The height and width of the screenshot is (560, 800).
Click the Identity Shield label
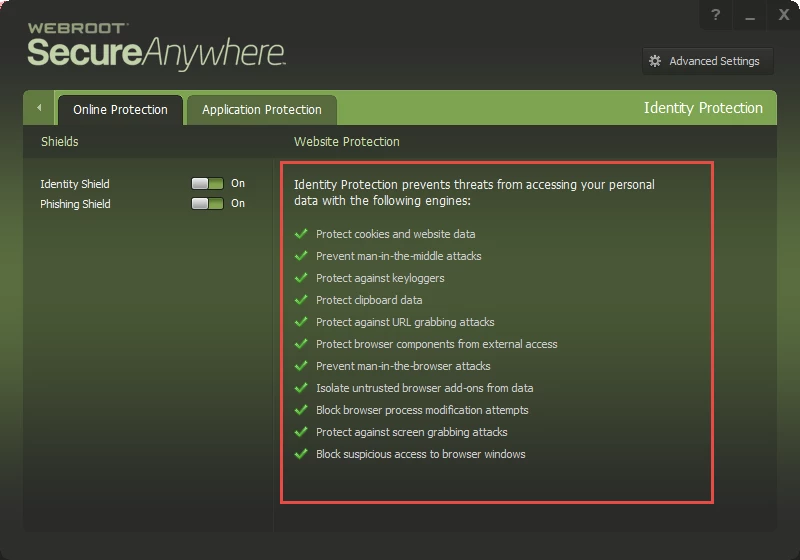pyautogui.click(x=75, y=184)
